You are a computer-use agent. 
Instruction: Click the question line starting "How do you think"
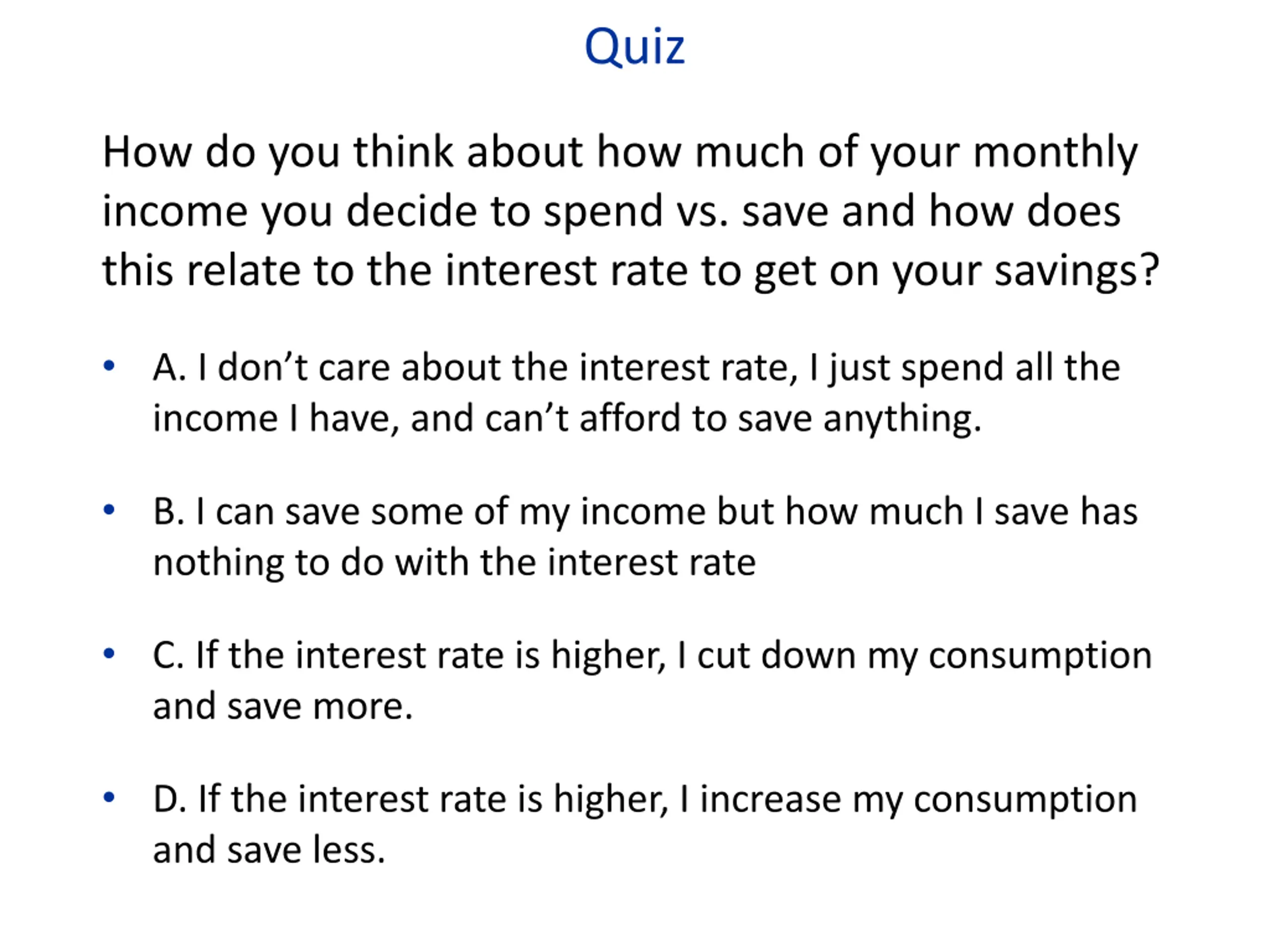pos(620,153)
